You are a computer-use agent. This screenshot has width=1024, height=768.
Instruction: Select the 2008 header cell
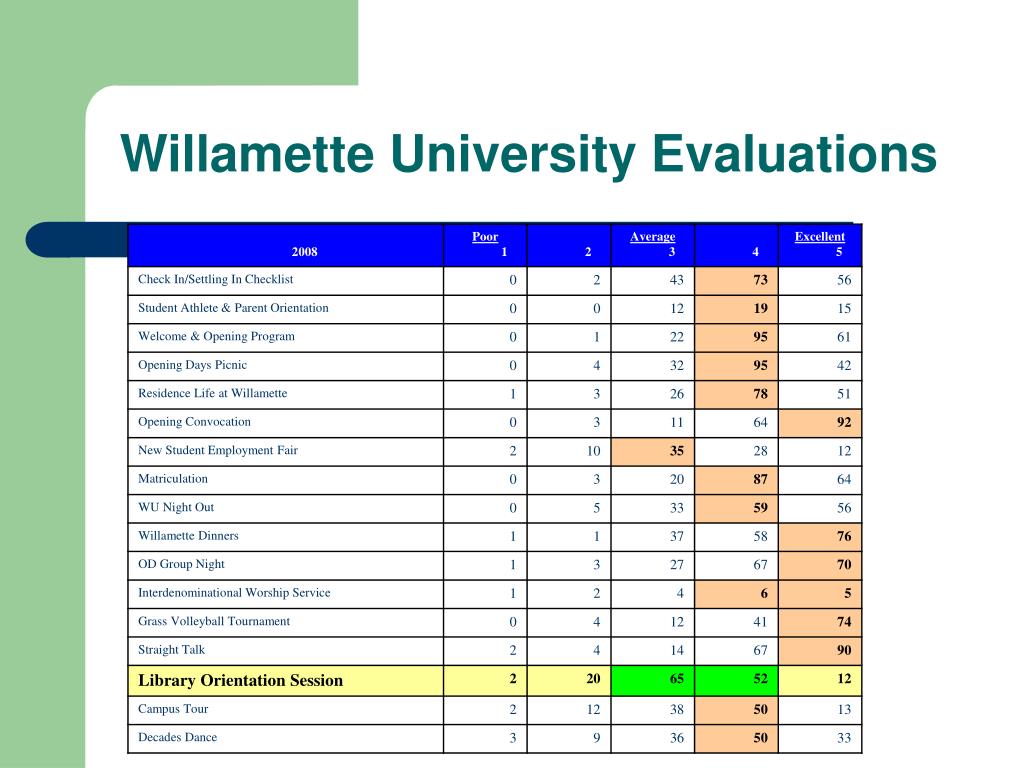(x=285, y=246)
